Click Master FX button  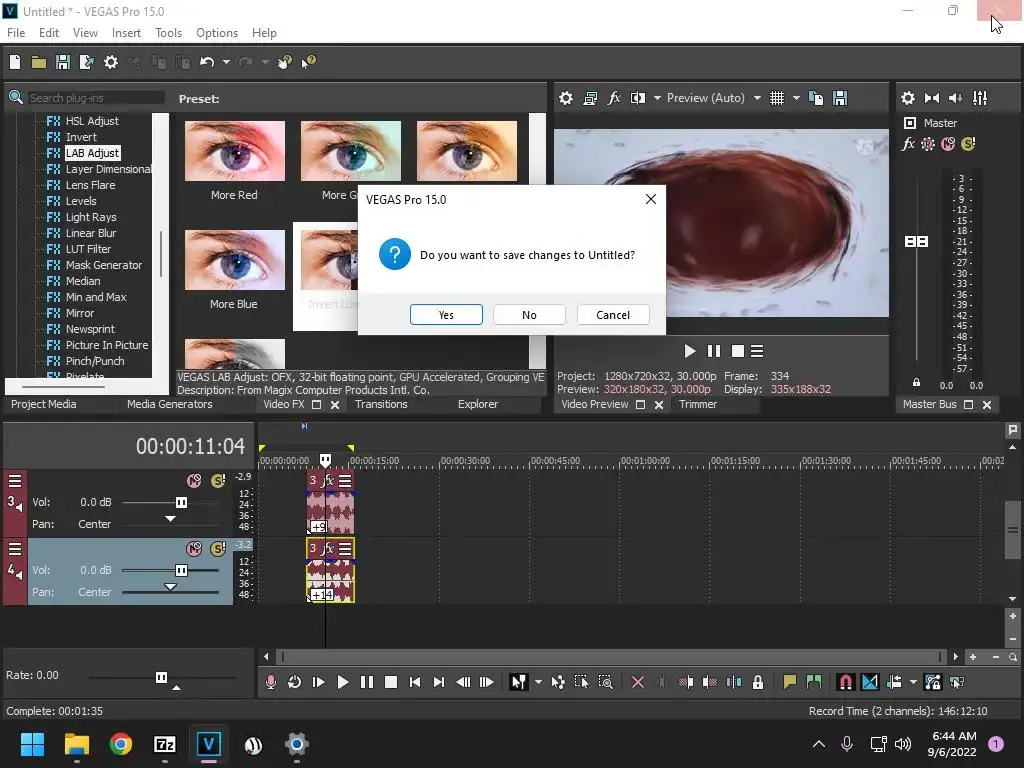click(908, 144)
